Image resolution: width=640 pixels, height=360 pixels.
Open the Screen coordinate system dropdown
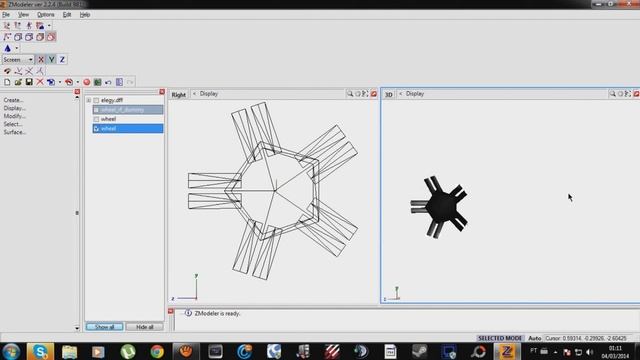31,60
